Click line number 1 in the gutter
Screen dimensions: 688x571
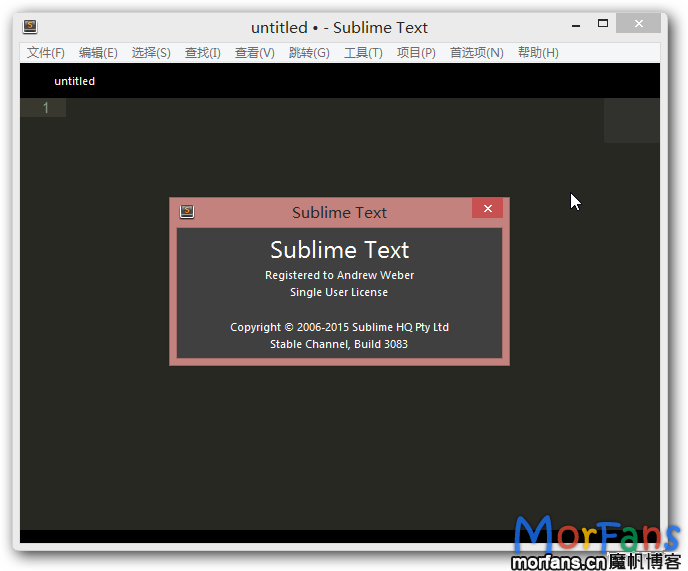(45, 108)
